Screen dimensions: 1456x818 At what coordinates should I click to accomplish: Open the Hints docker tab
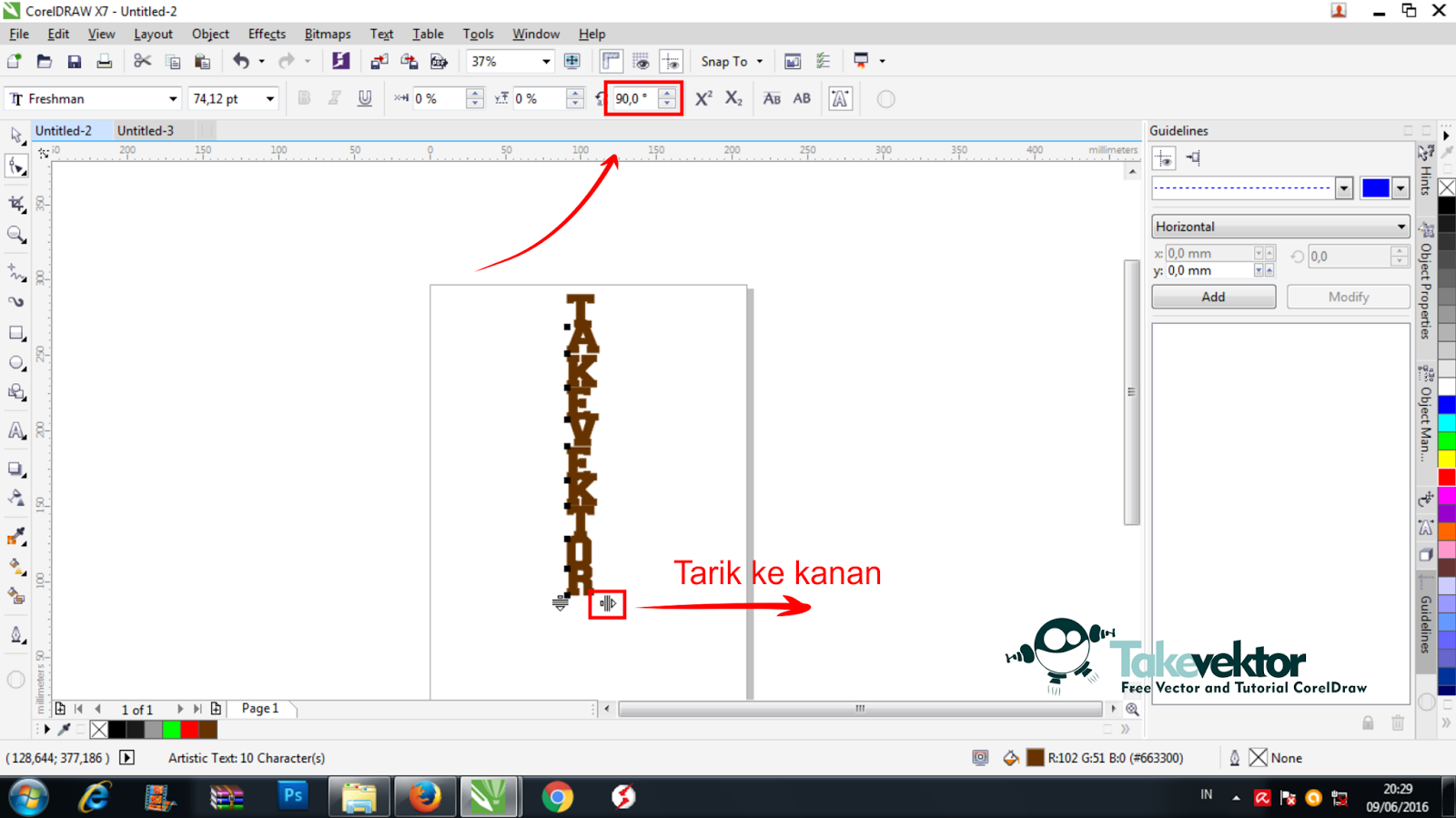point(1426,170)
